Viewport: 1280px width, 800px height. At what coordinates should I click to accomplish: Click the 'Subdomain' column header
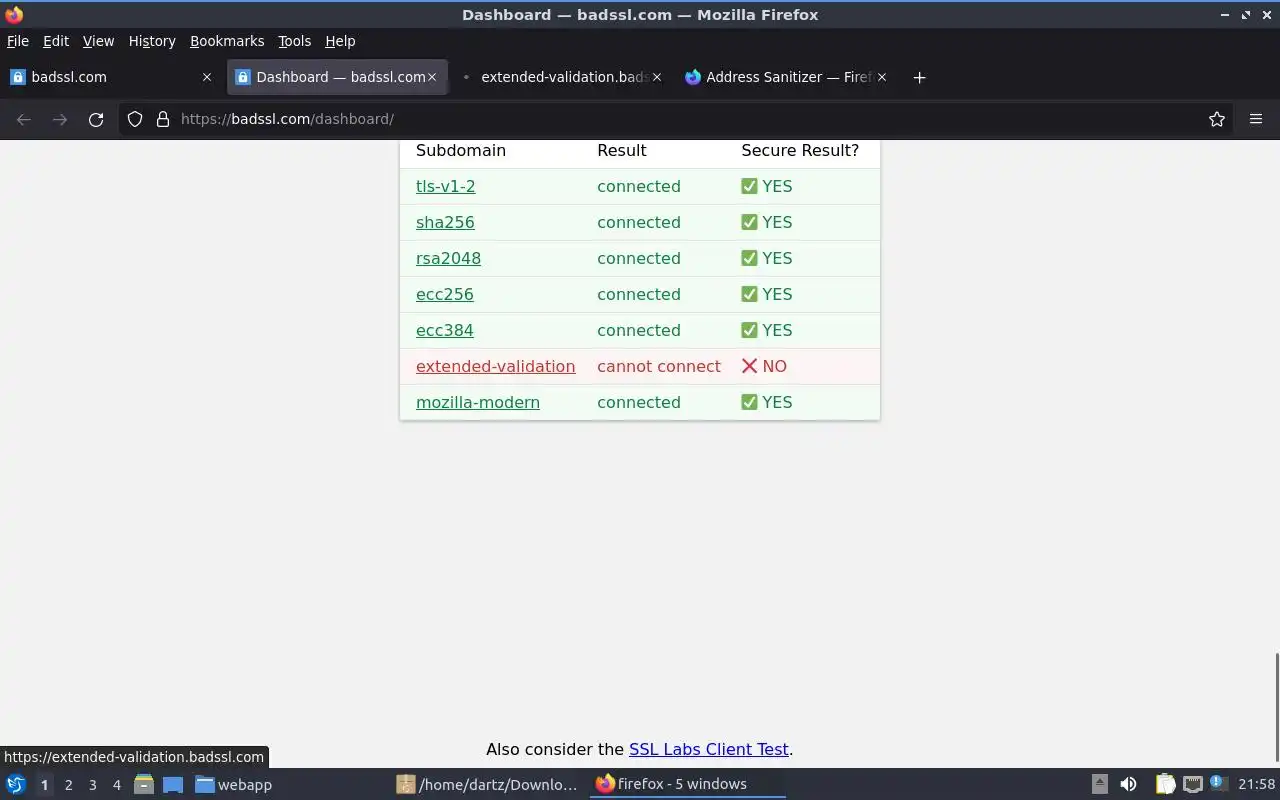(461, 150)
